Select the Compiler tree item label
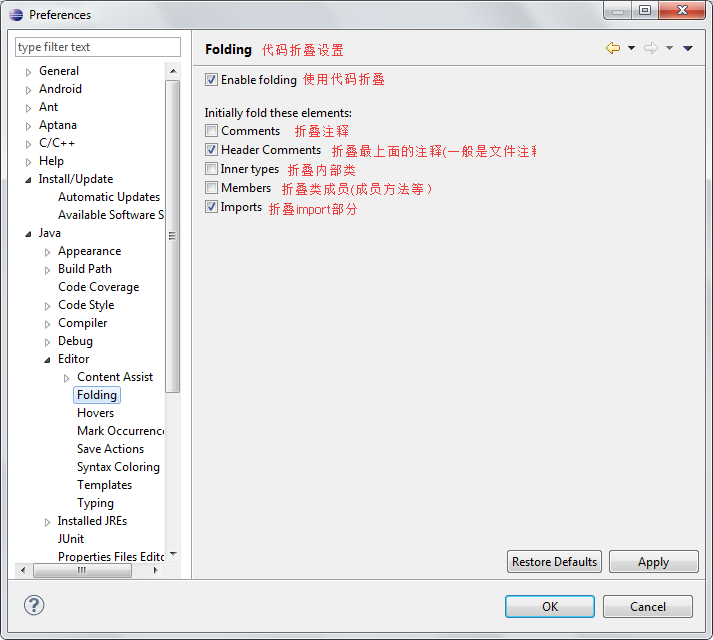This screenshot has width=713, height=640. pyautogui.click(x=82, y=323)
